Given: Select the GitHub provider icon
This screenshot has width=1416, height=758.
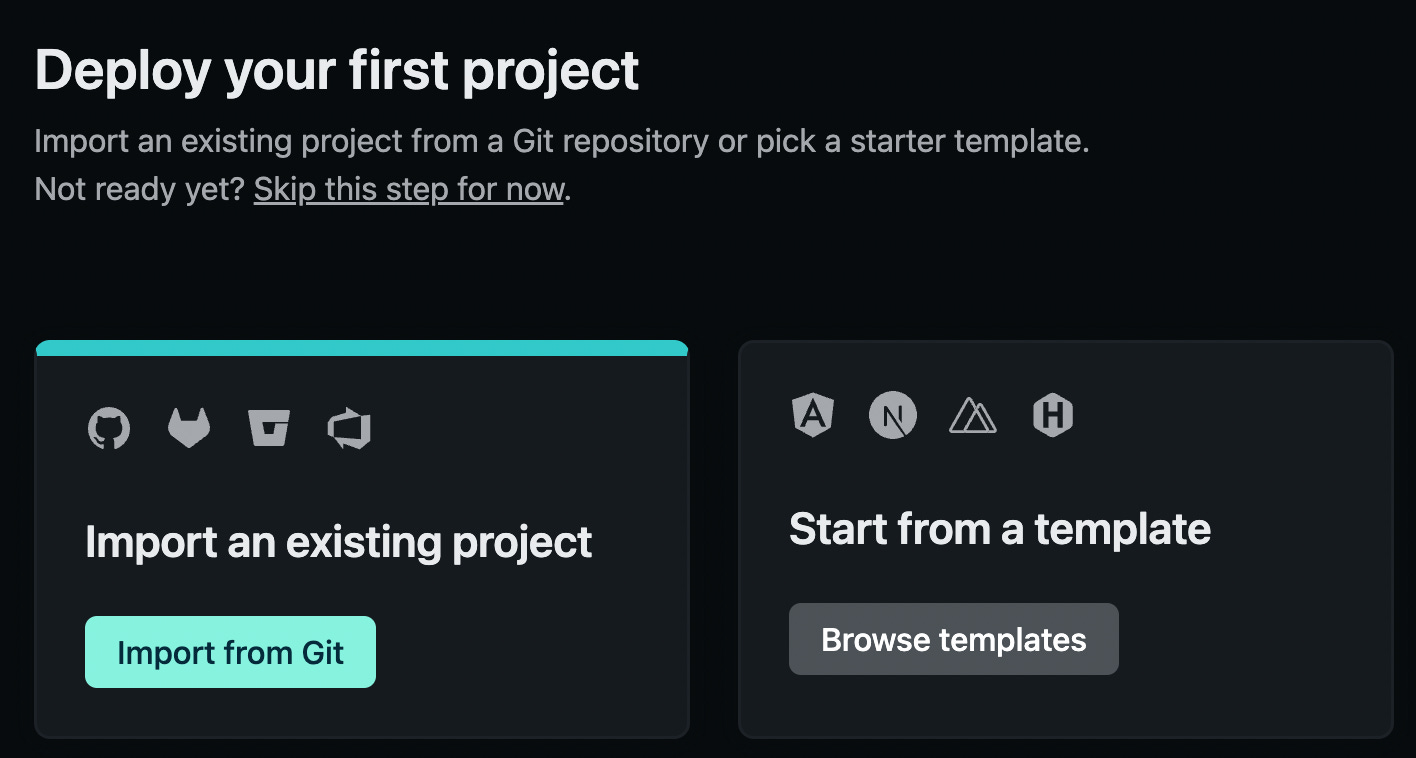Looking at the screenshot, I should point(109,428).
